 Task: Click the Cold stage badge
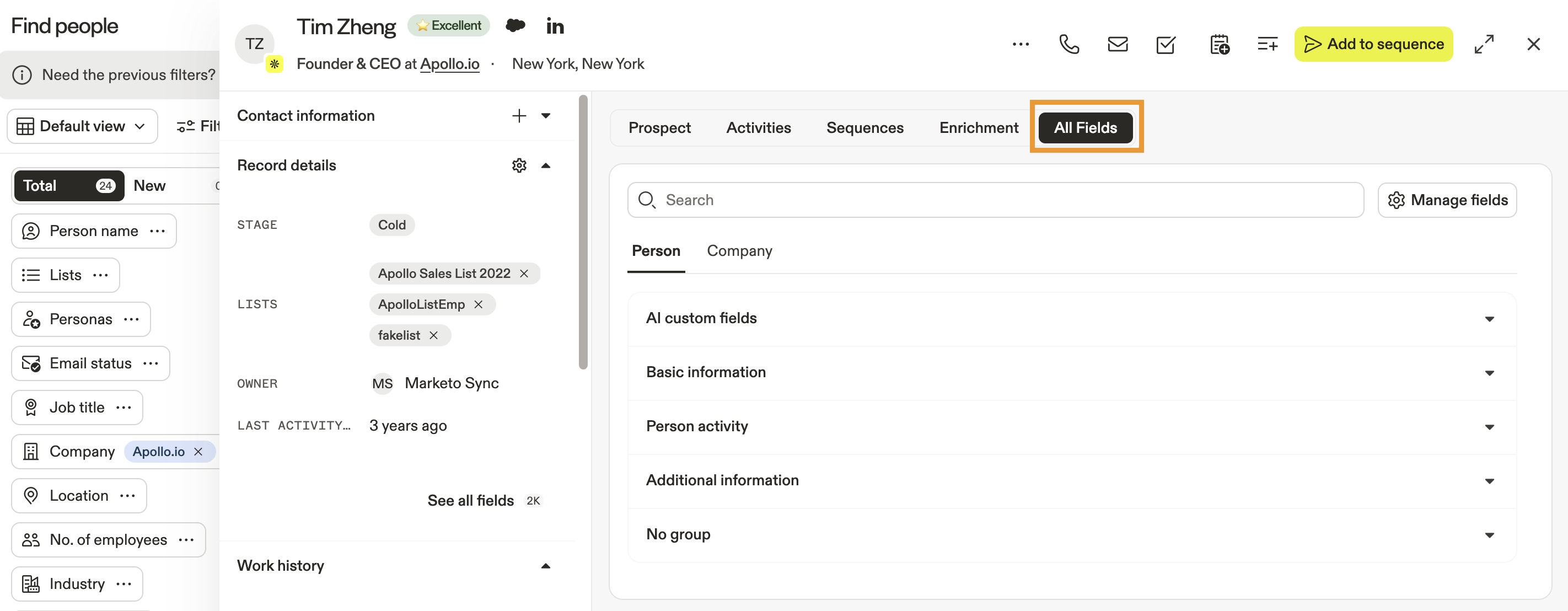391,225
